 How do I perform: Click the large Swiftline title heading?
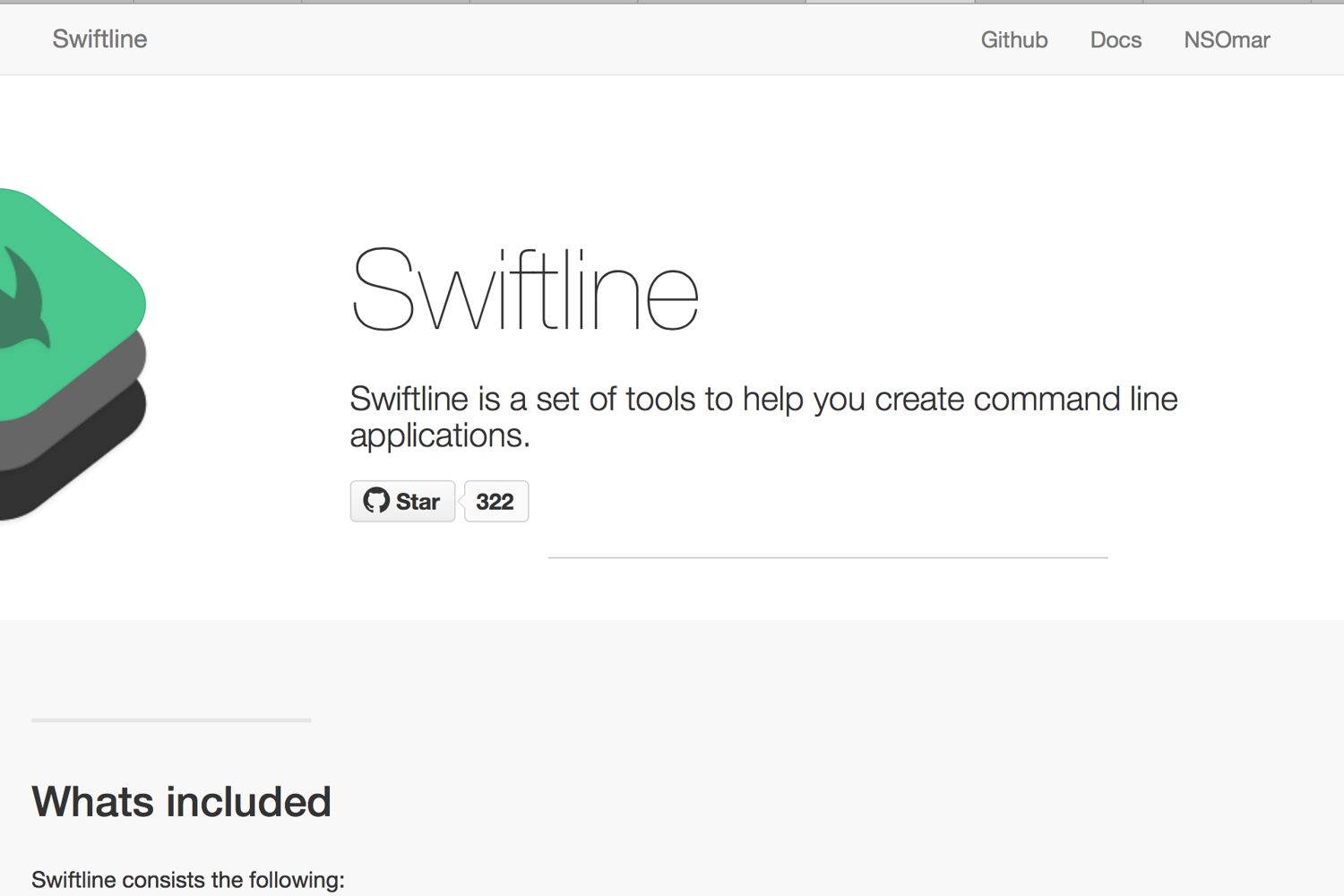524,291
